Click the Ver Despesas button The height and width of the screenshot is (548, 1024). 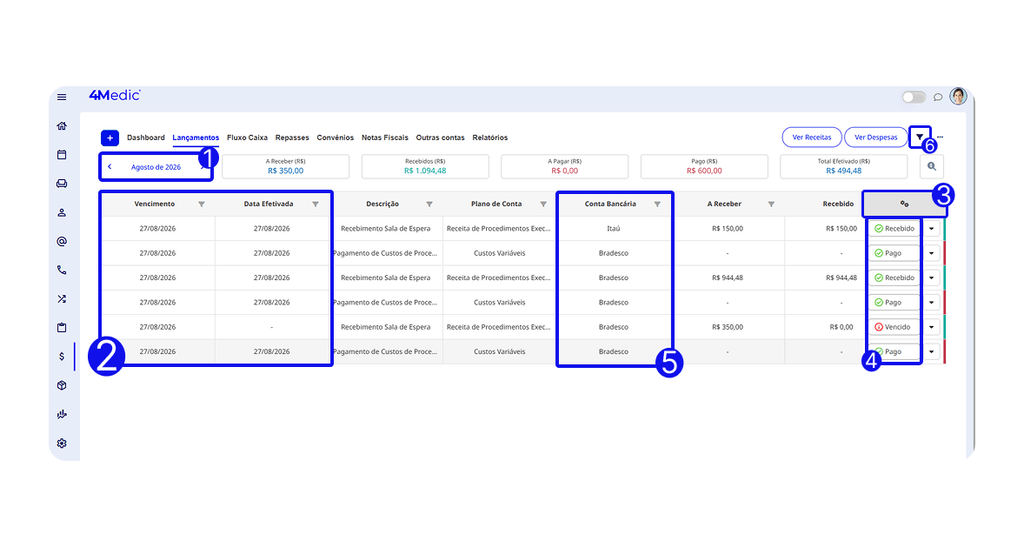click(876, 137)
